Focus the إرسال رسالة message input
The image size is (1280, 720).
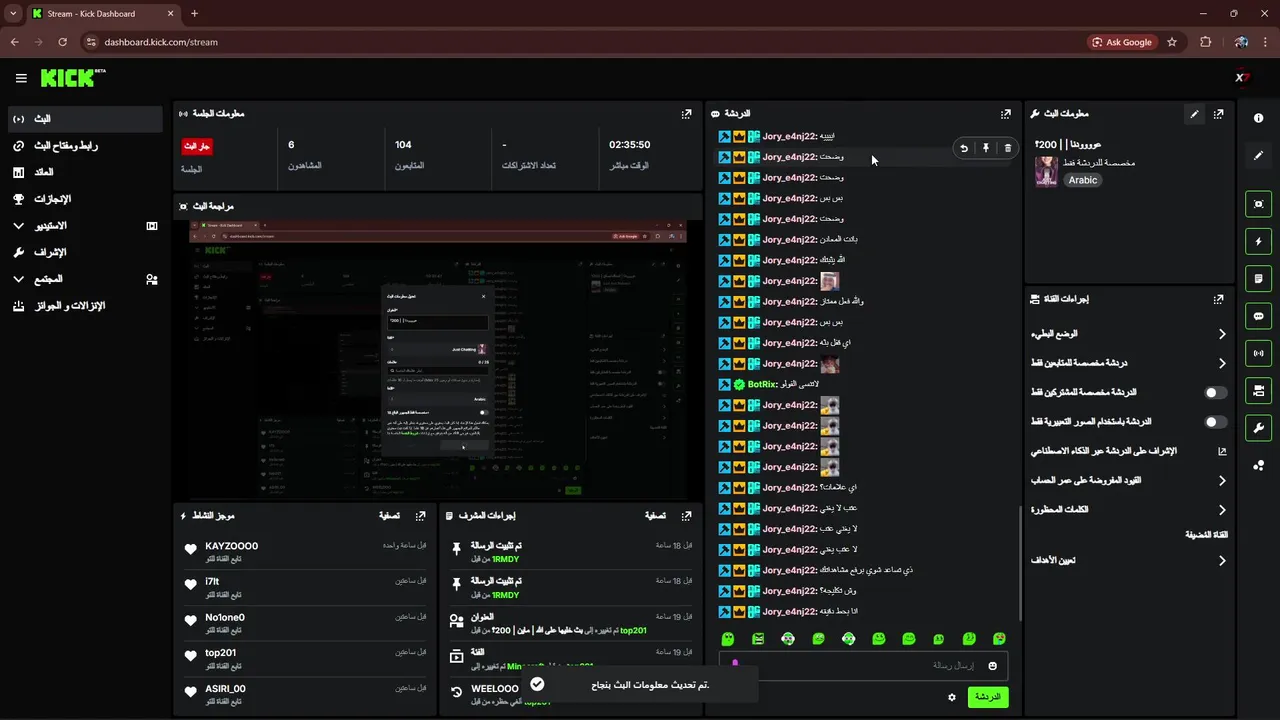click(863, 666)
